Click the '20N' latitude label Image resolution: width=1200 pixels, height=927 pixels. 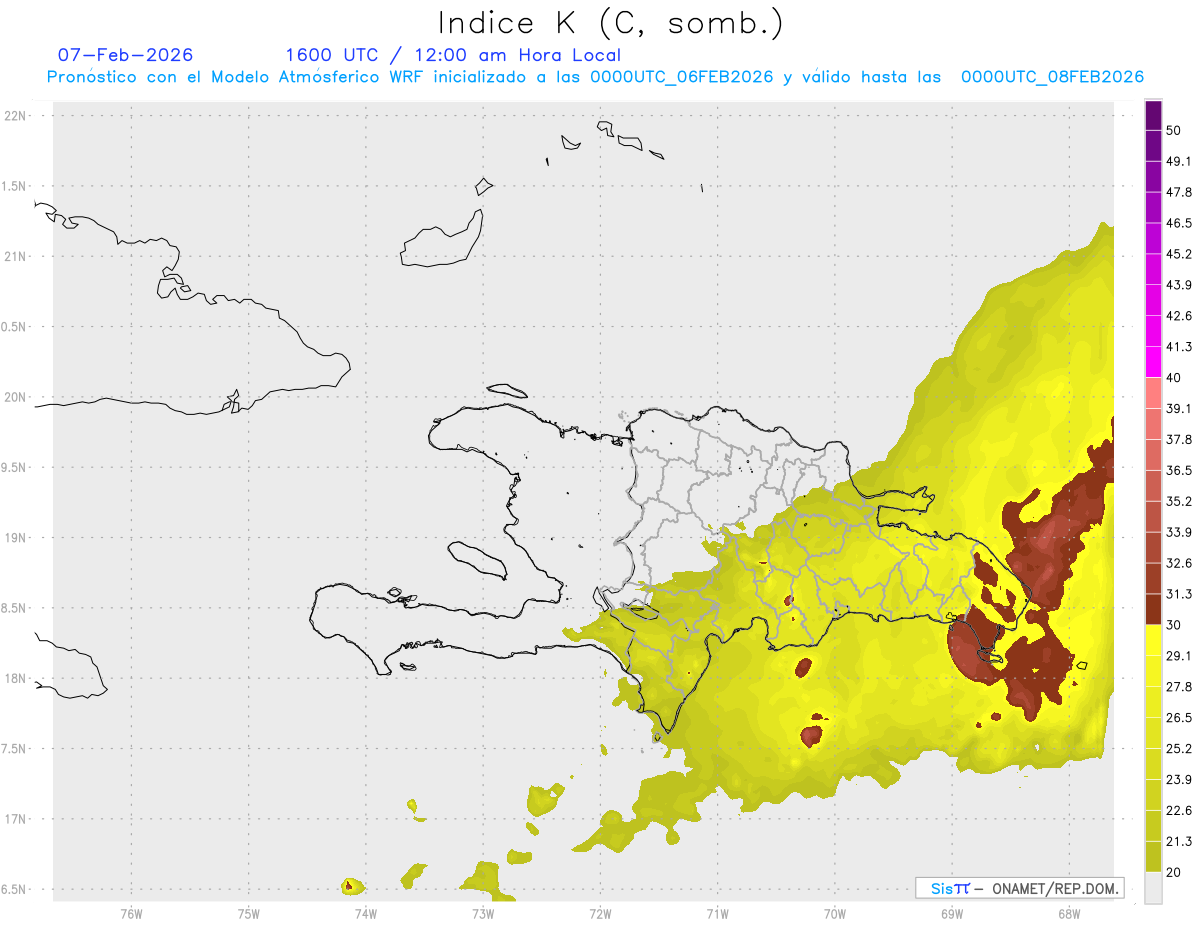click(x=15, y=397)
